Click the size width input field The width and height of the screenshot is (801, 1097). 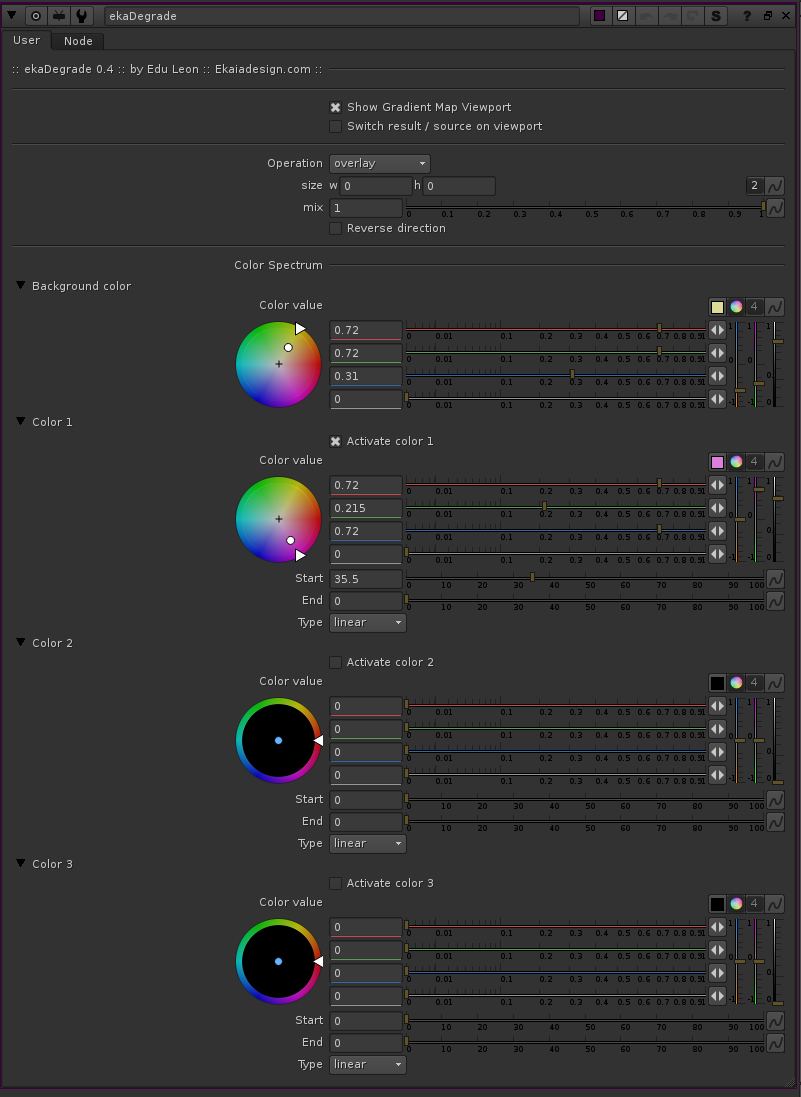click(376, 185)
